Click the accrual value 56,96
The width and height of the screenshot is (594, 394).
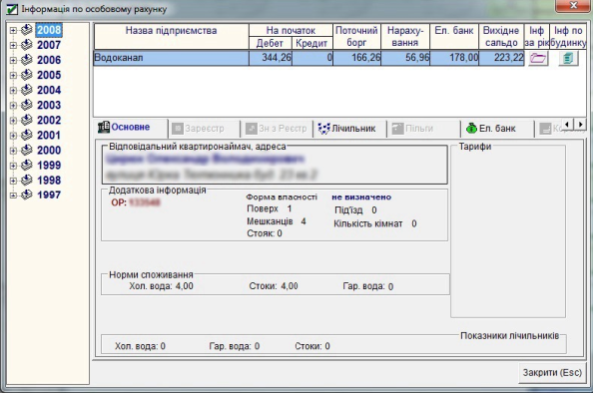point(405,58)
